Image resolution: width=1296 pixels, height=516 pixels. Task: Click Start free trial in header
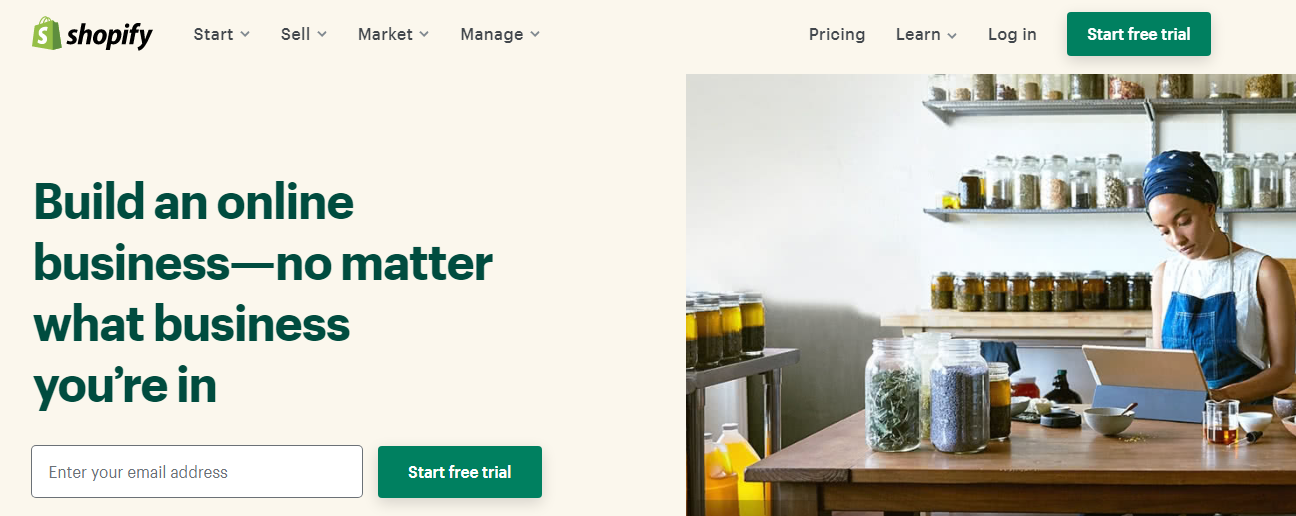tap(1139, 34)
